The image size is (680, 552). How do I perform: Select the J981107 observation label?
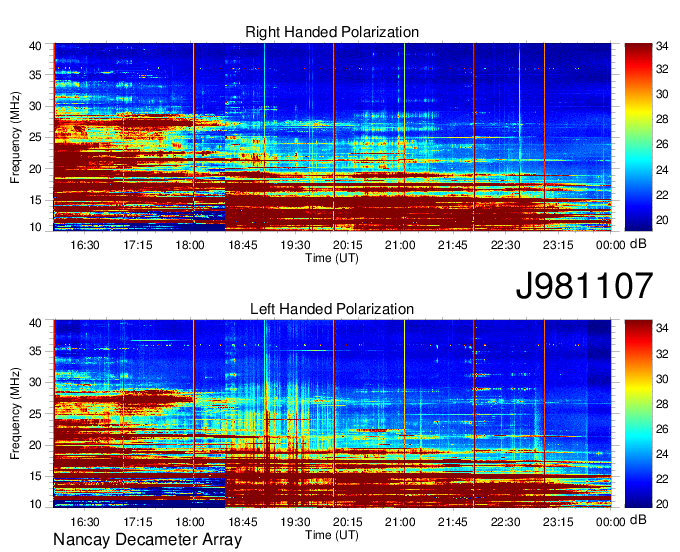tap(584, 286)
